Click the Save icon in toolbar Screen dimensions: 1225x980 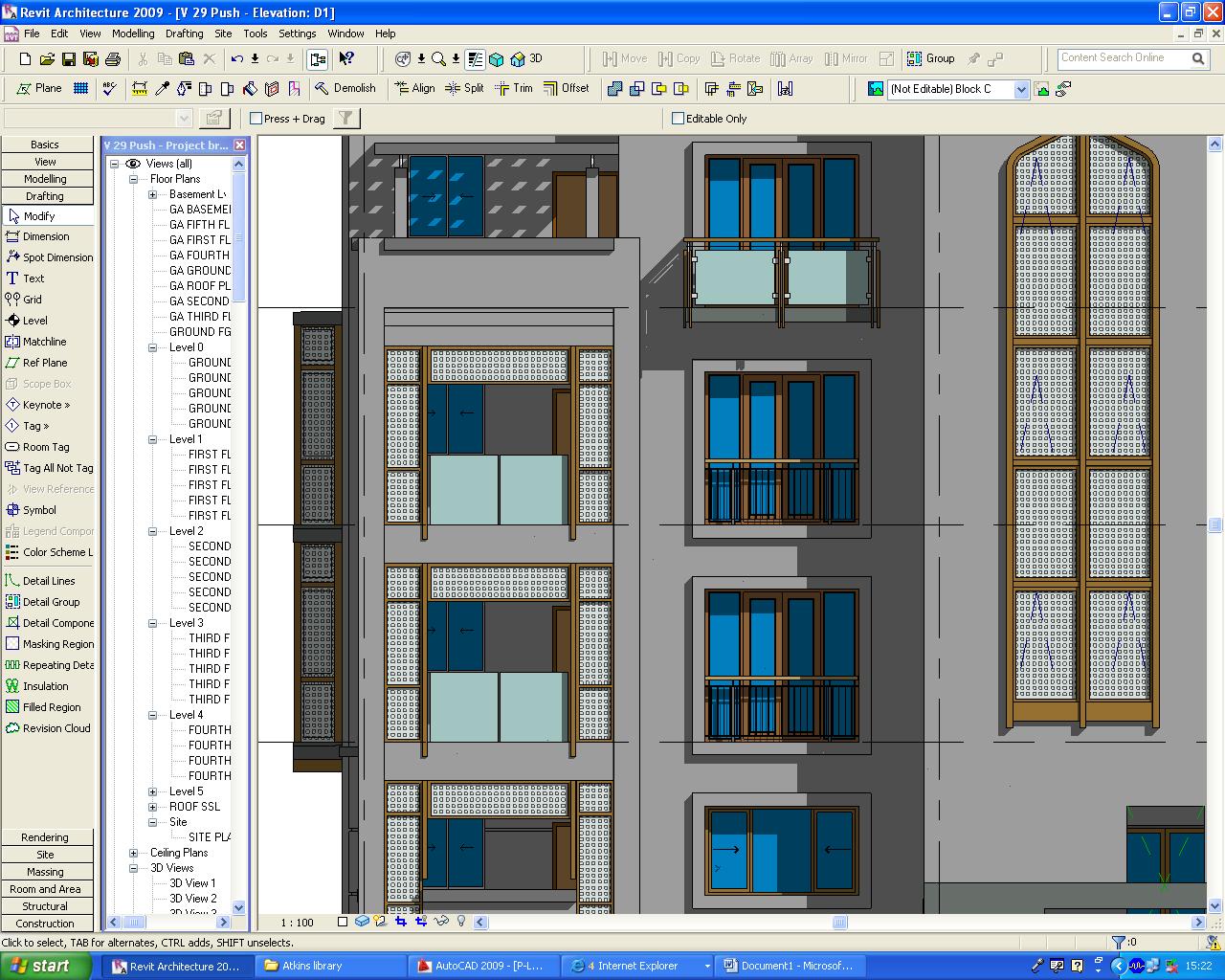pyautogui.click(x=69, y=59)
